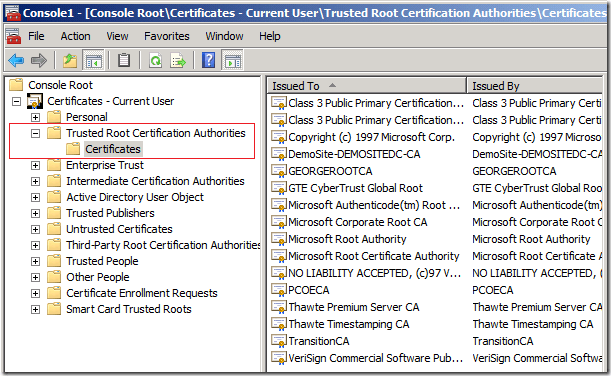Expand Active Directory User Object node

pyautogui.click(x=35, y=198)
